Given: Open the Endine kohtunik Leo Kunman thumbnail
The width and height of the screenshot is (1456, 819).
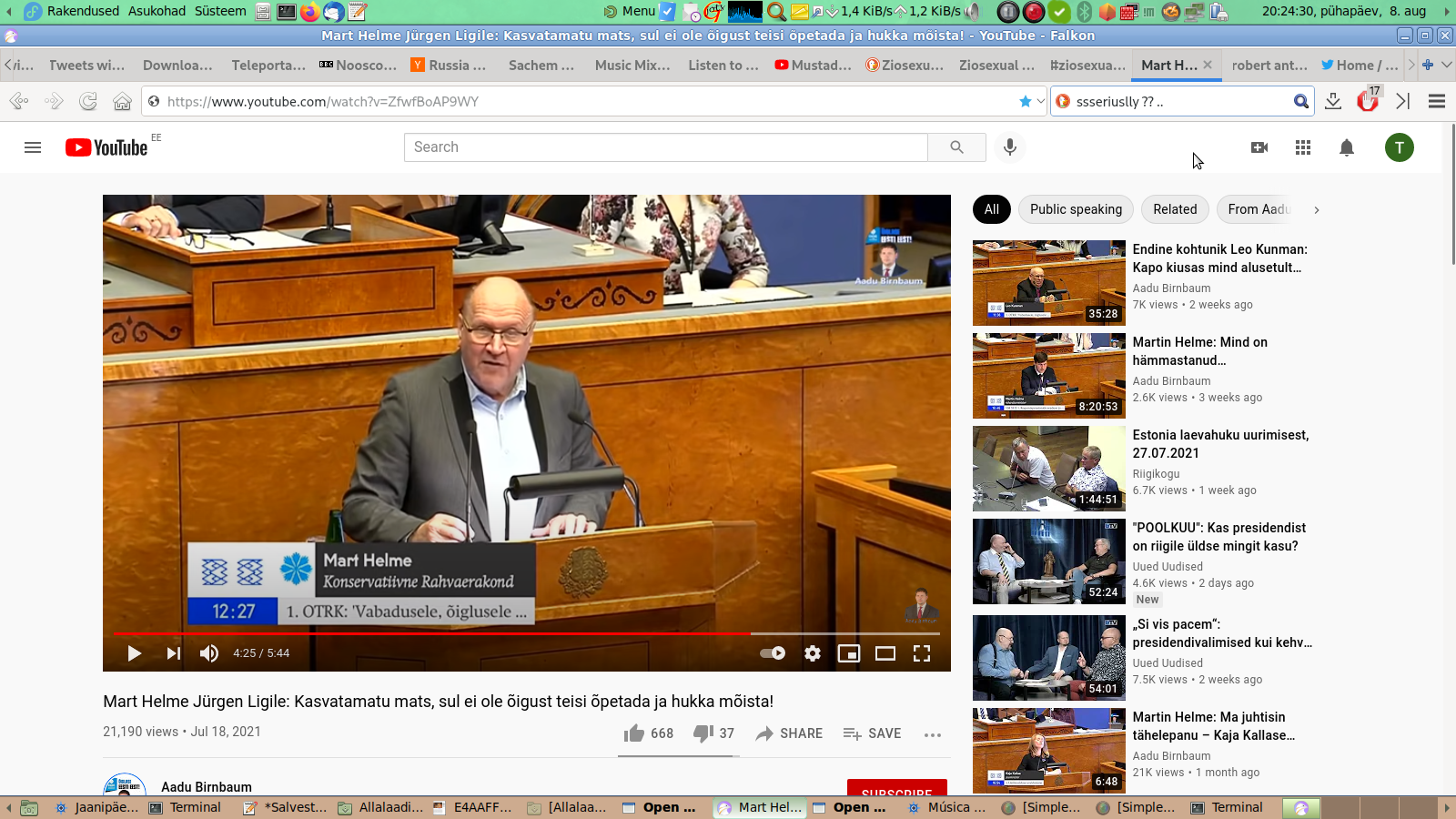Looking at the screenshot, I should pyautogui.click(x=1049, y=283).
